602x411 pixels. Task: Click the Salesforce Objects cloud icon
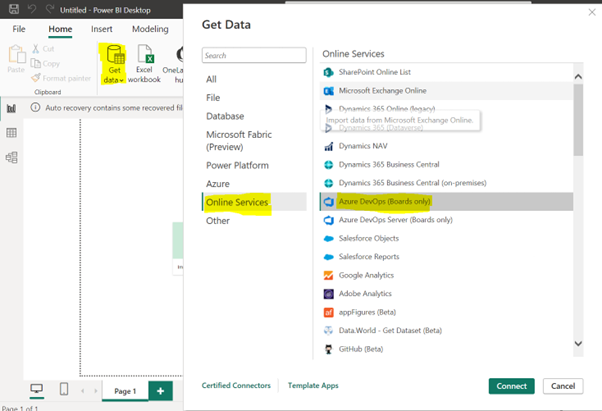(x=329, y=238)
